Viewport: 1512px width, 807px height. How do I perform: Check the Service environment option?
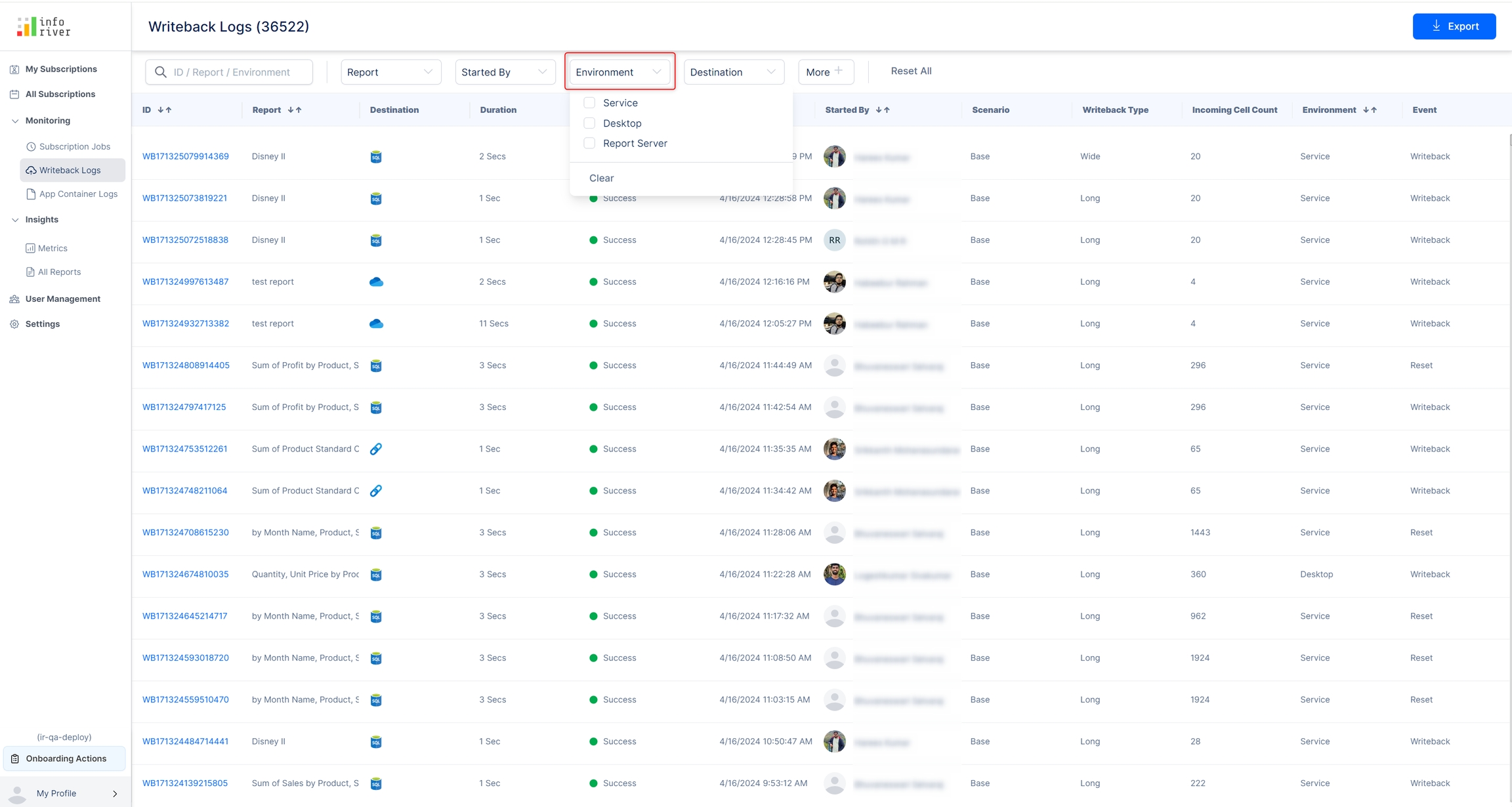click(x=589, y=103)
